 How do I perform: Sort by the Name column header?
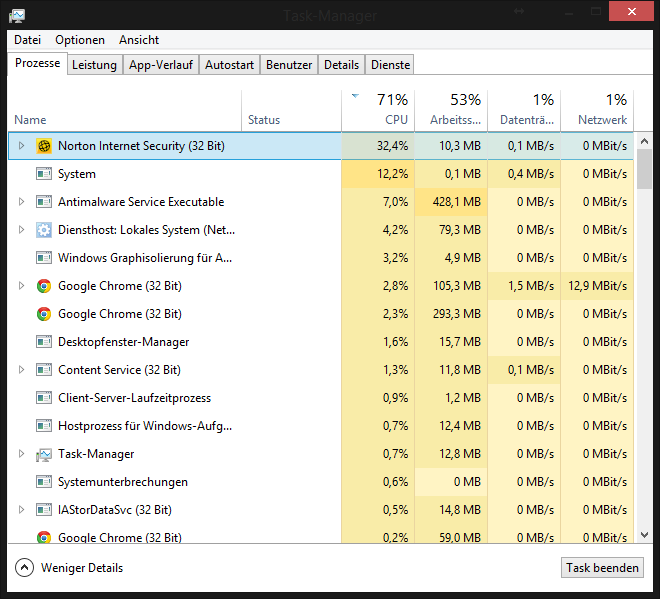(125, 110)
